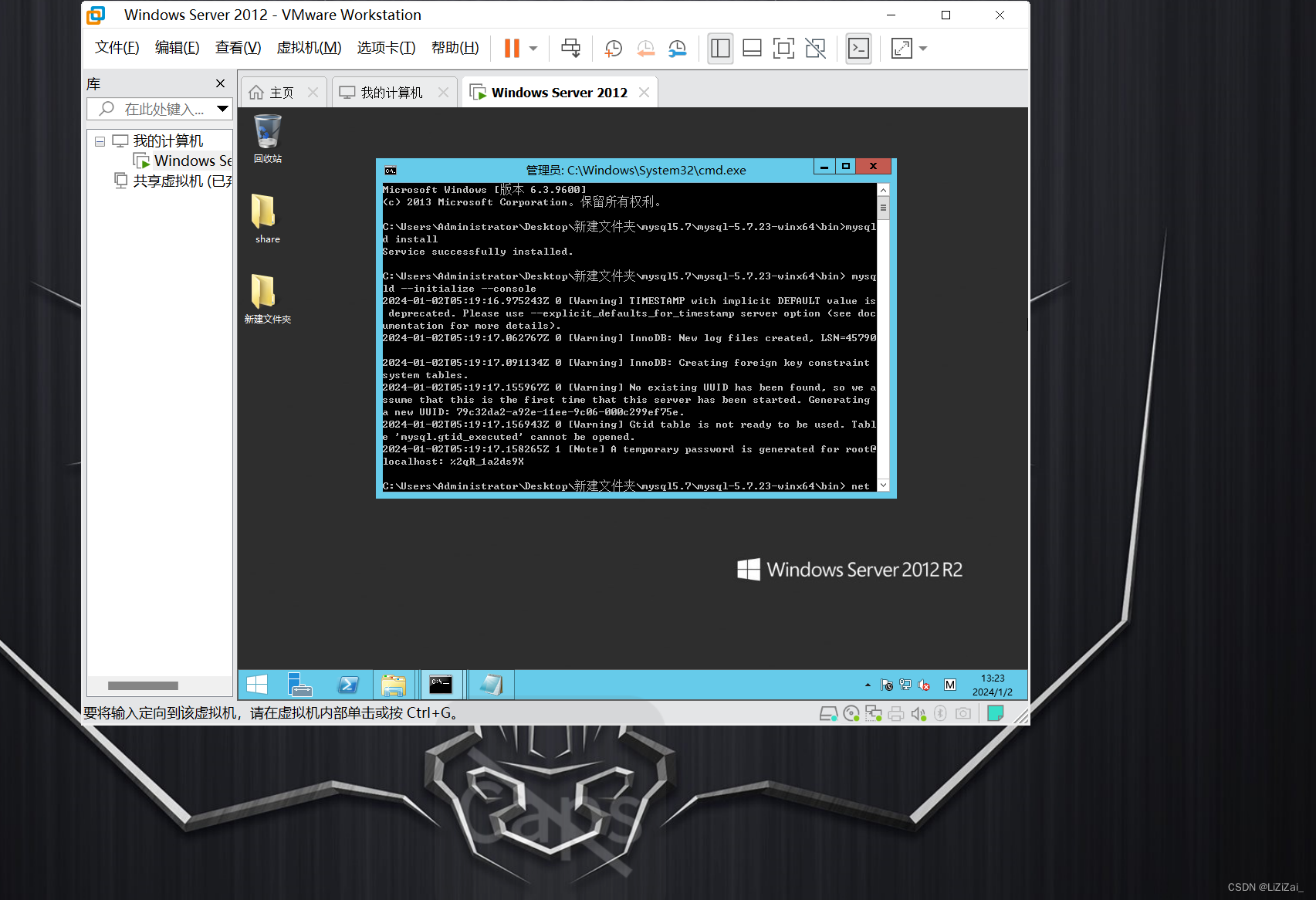Show hidden tray icons in guest taskbar
This screenshot has height=900, width=1316.
[x=868, y=685]
